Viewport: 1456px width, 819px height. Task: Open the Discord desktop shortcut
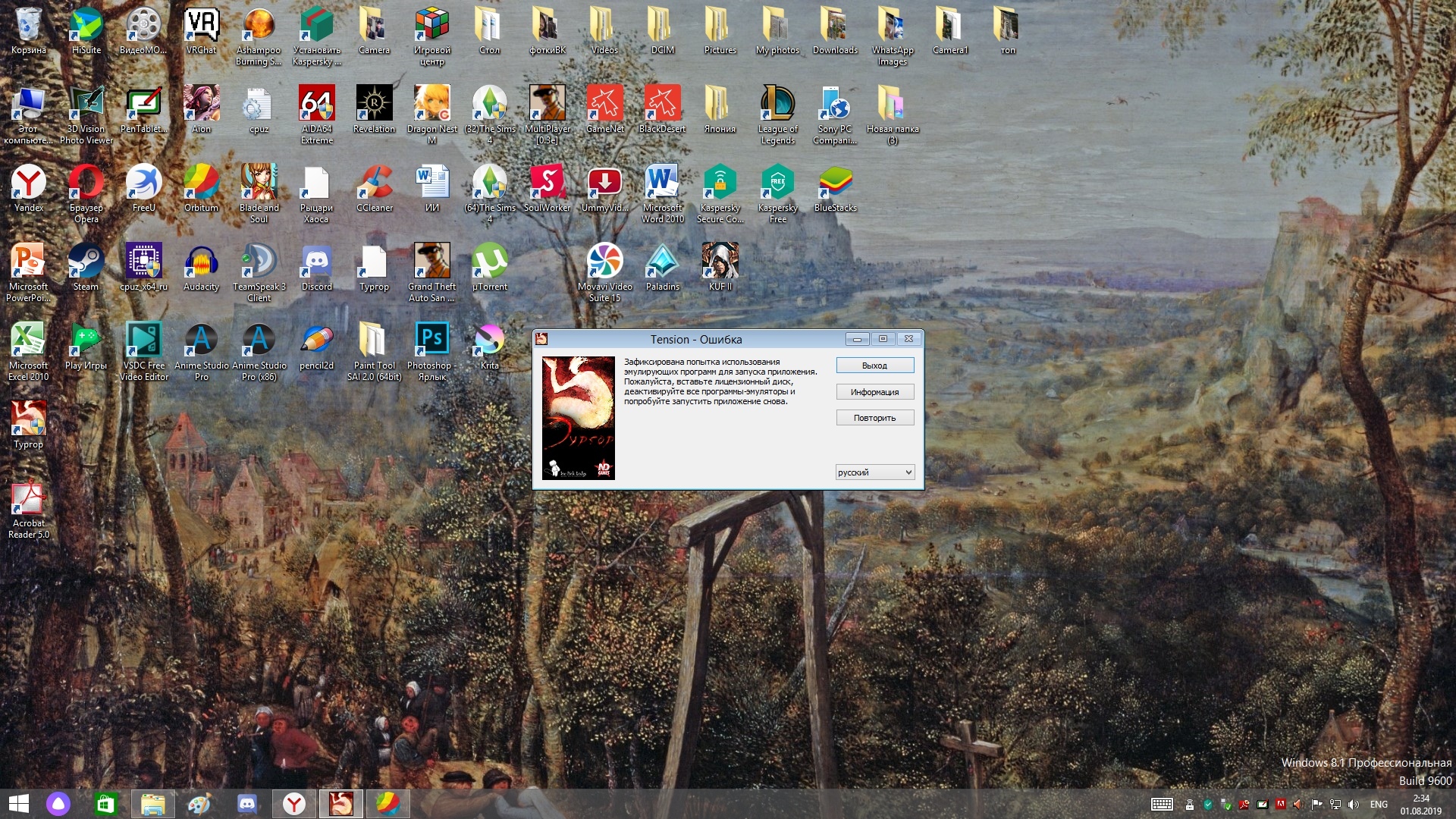pos(316,268)
